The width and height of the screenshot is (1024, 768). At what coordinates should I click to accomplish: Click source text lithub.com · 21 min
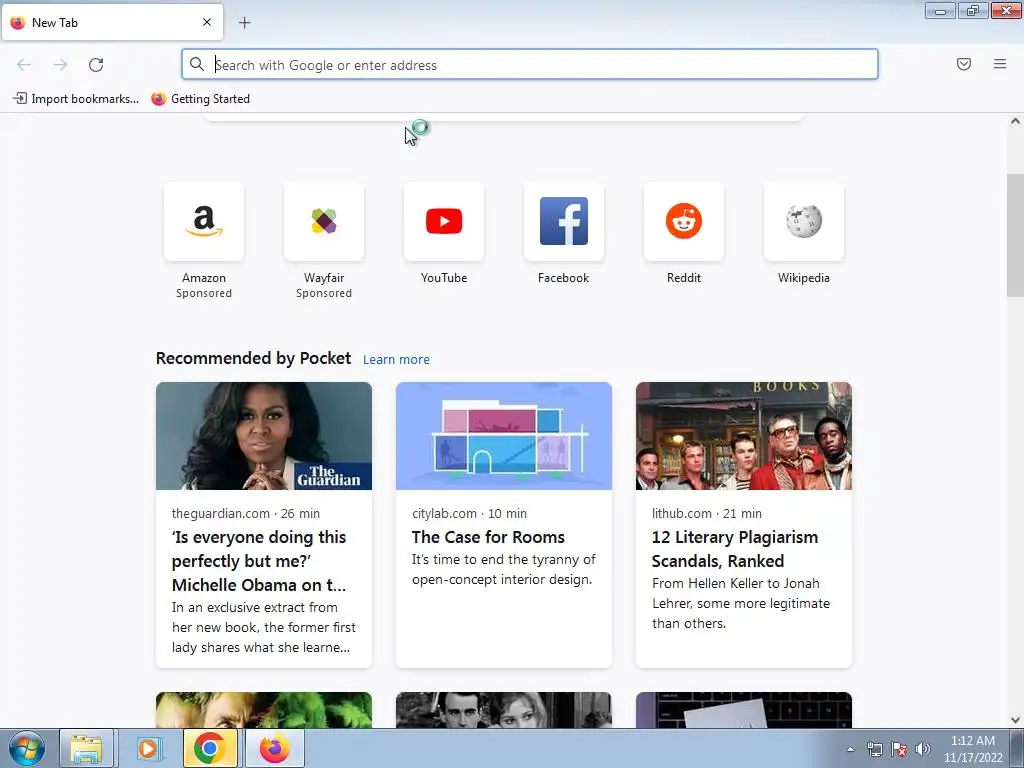pyautogui.click(x=707, y=513)
